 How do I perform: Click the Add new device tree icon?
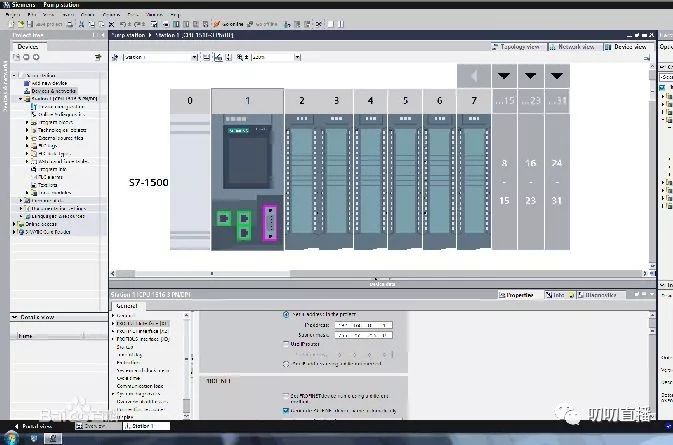[x=27, y=83]
